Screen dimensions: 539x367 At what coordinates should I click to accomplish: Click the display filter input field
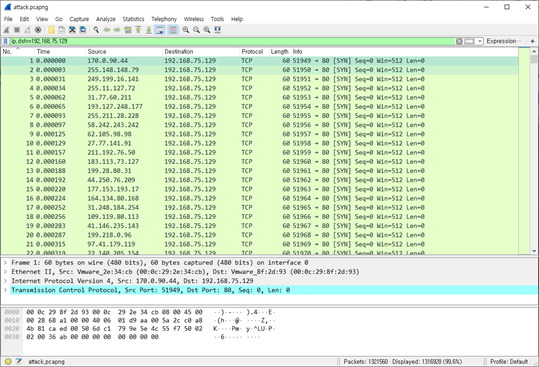[232, 41]
